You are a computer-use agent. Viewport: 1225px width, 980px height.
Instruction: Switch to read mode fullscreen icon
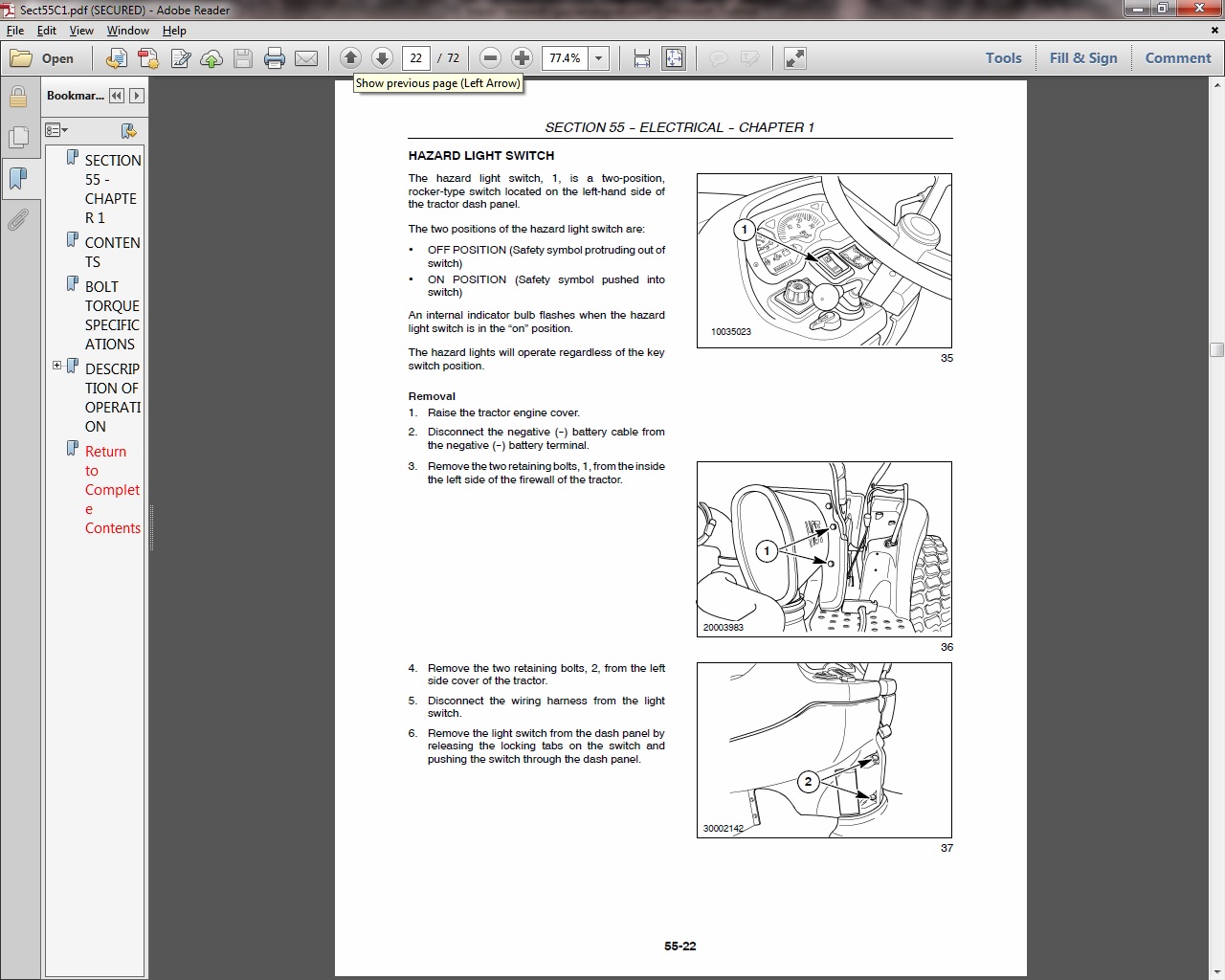794,58
